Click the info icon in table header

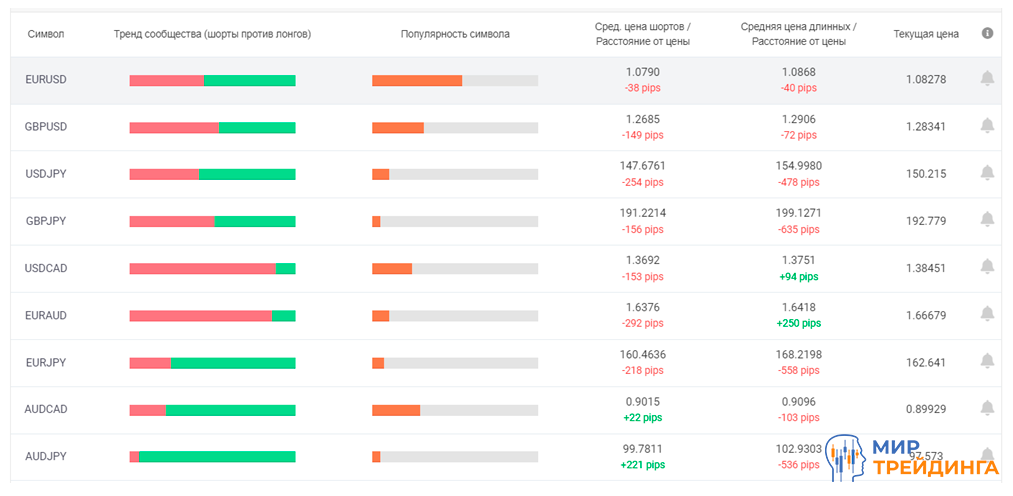click(x=988, y=33)
